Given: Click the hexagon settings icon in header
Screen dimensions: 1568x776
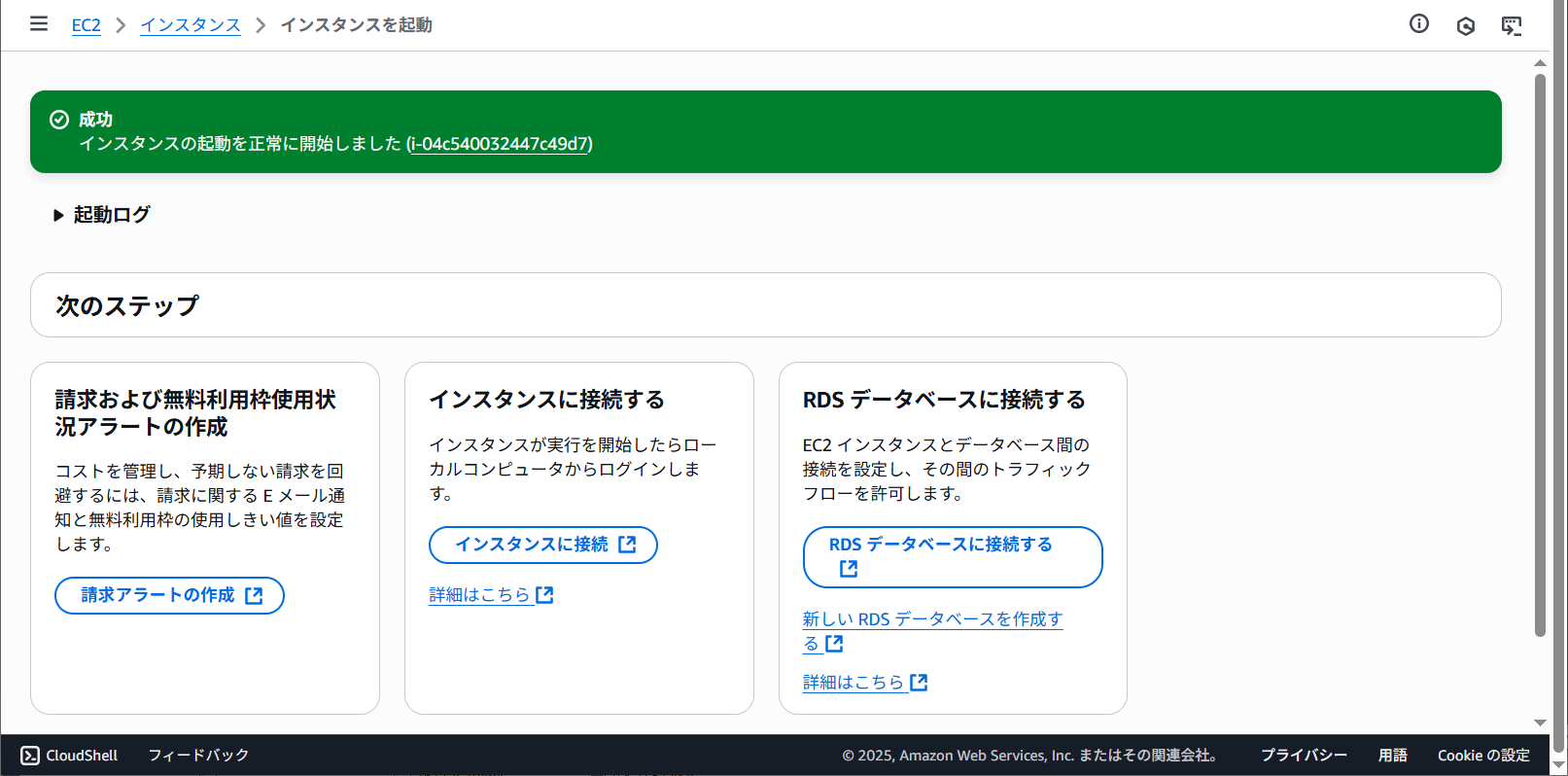Looking at the screenshot, I should (x=1465, y=26).
